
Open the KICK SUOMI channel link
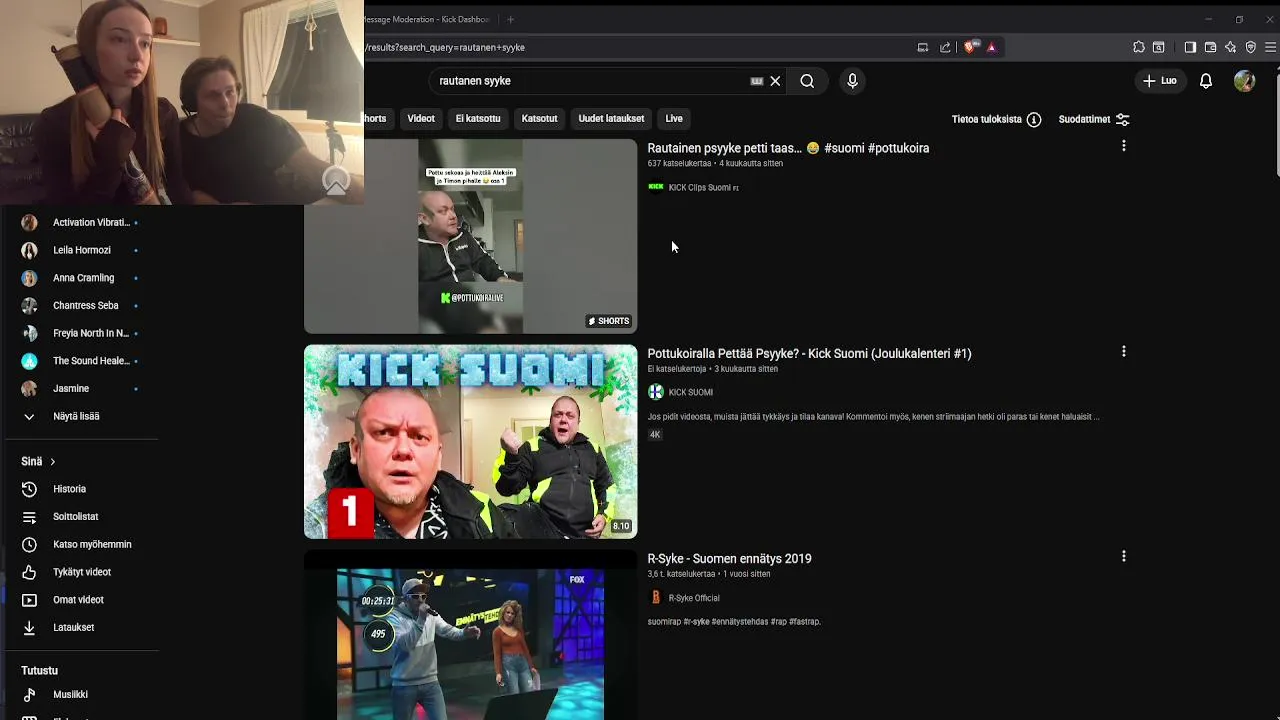click(x=690, y=392)
